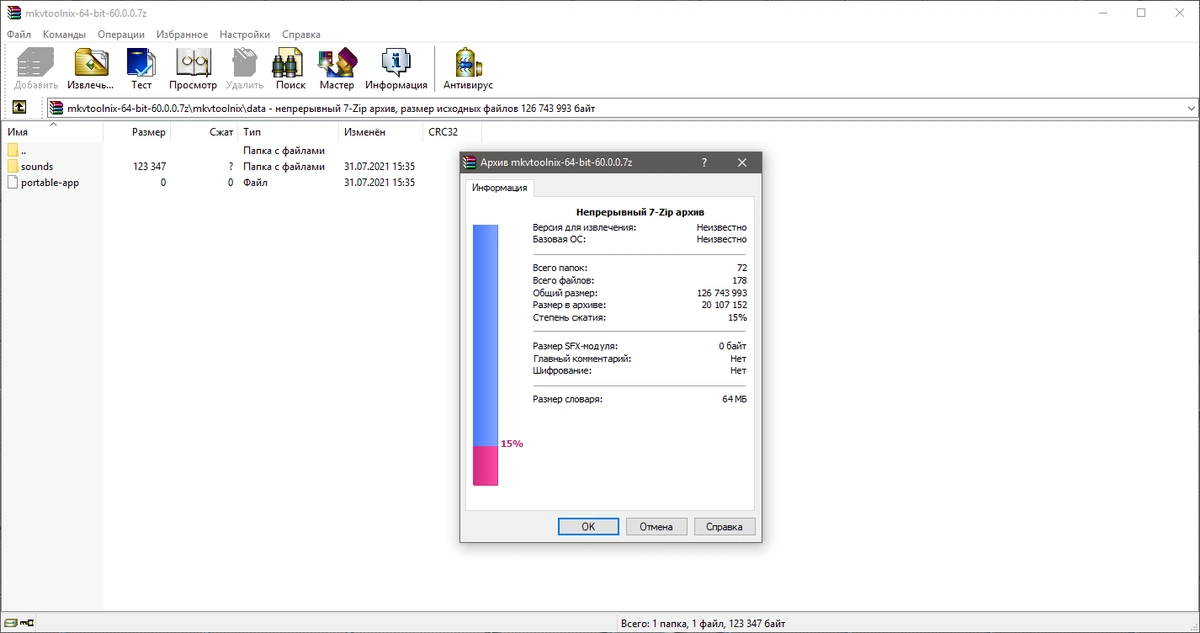Click the Справка button in the dialog
Viewport: 1200px width, 633px height.
point(724,526)
